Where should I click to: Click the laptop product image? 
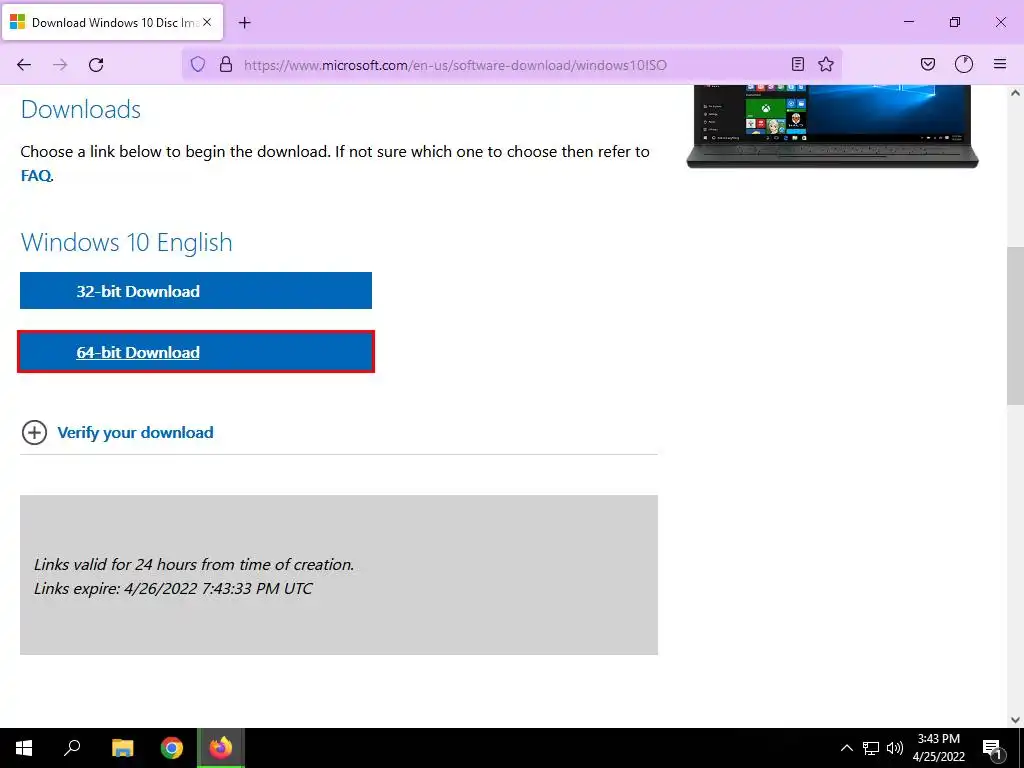[x=832, y=126]
